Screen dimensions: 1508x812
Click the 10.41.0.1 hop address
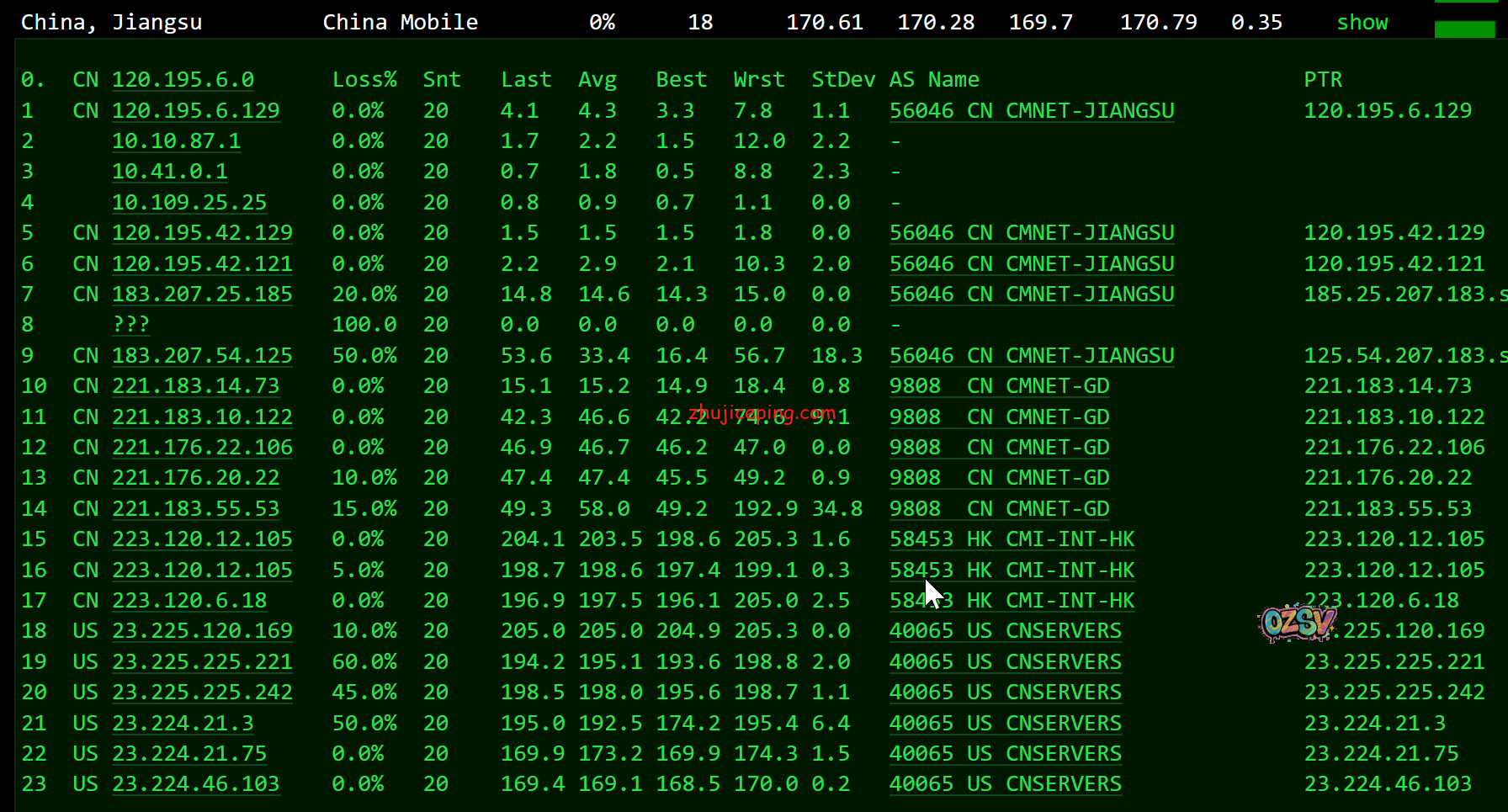click(169, 172)
